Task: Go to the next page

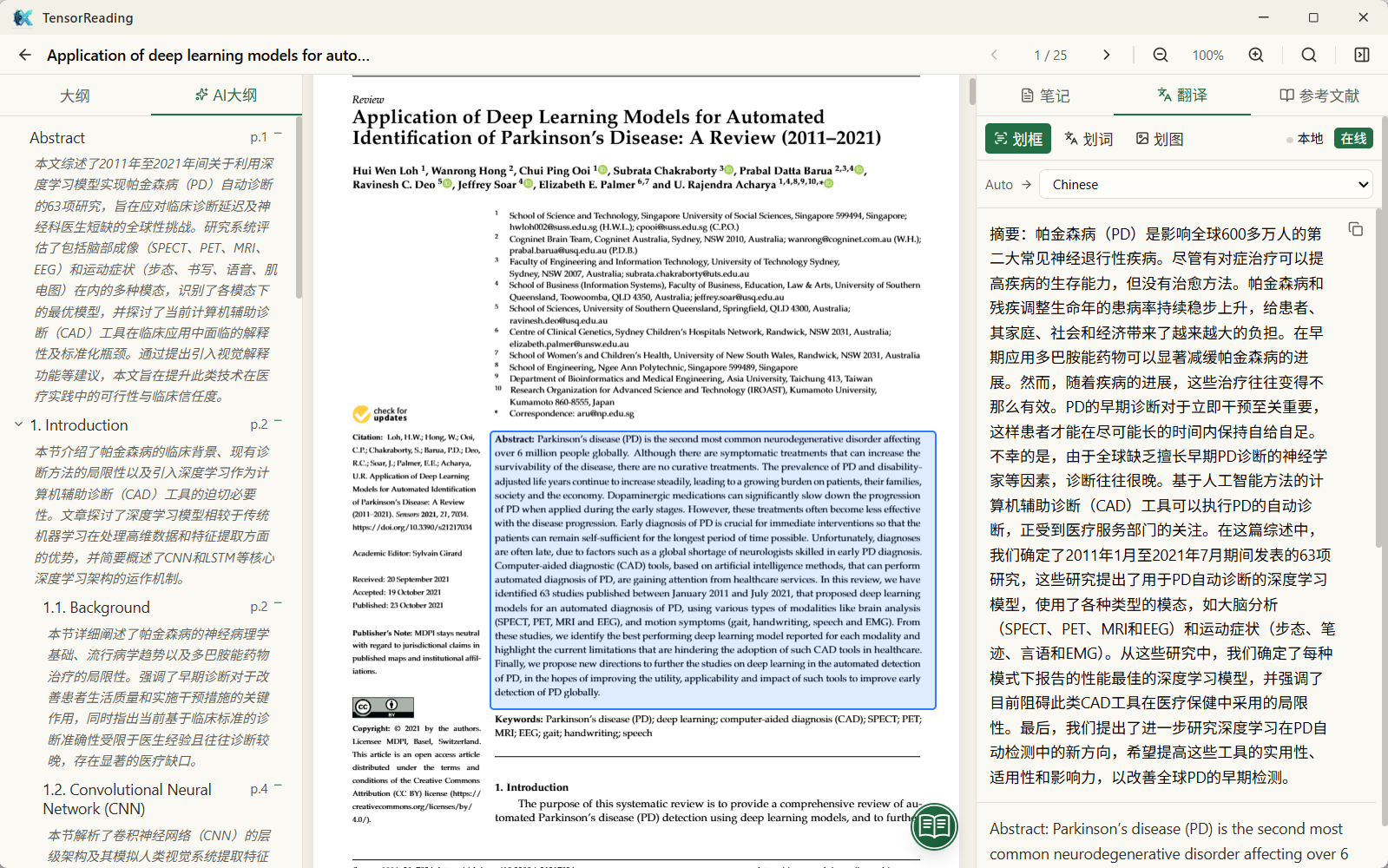Action: pos(1106,55)
